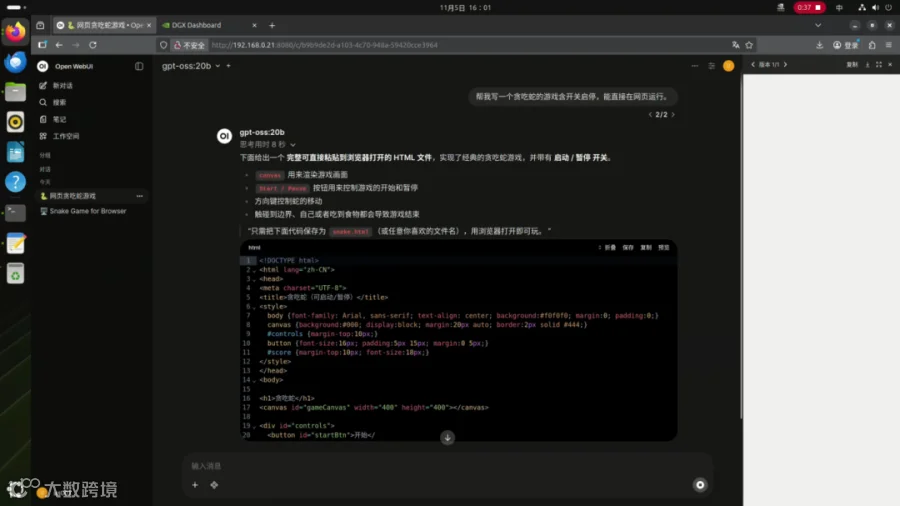Click 保存 button on the code block

(628, 248)
